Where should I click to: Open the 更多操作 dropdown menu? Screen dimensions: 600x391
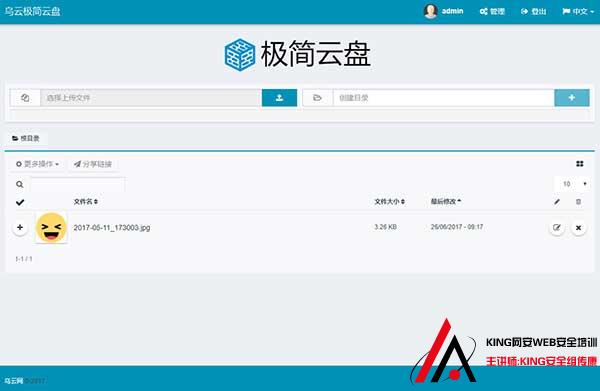click(37, 164)
